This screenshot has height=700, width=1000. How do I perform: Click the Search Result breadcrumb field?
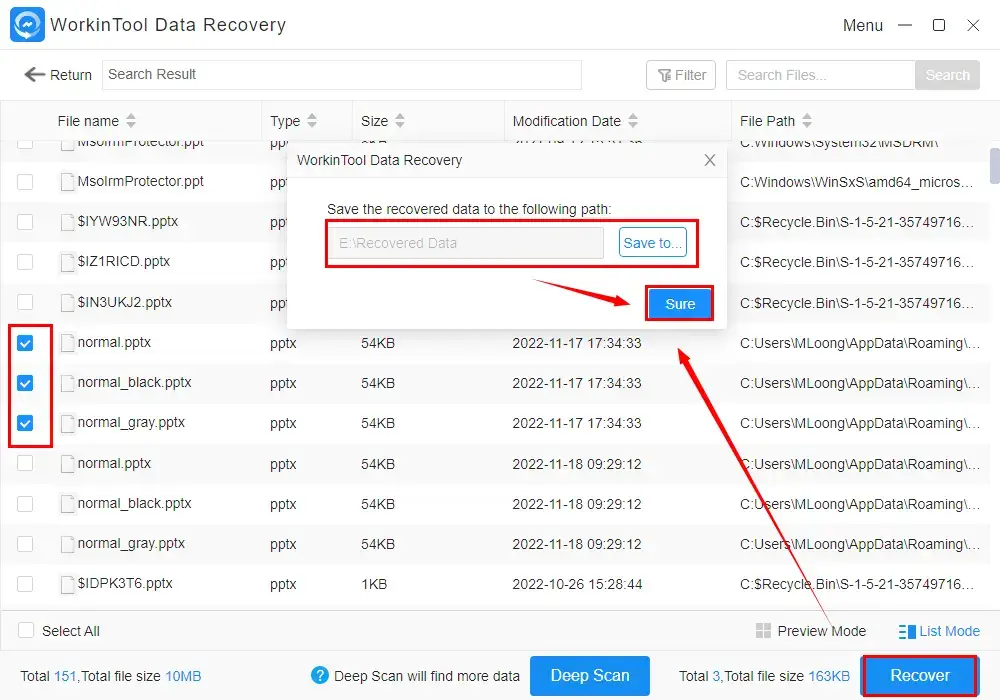(342, 75)
